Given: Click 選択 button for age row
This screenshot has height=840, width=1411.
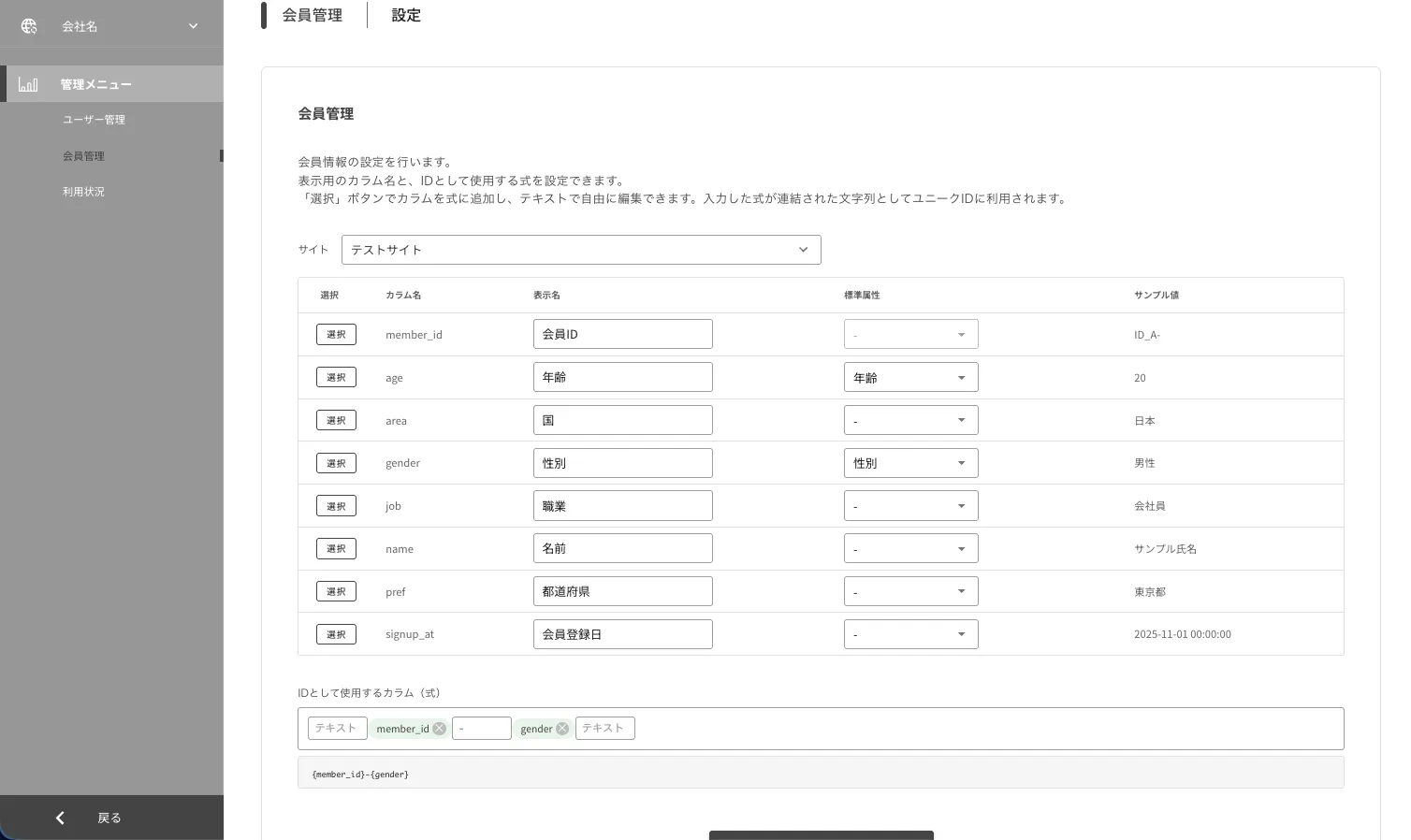Looking at the screenshot, I should tap(336, 377).
